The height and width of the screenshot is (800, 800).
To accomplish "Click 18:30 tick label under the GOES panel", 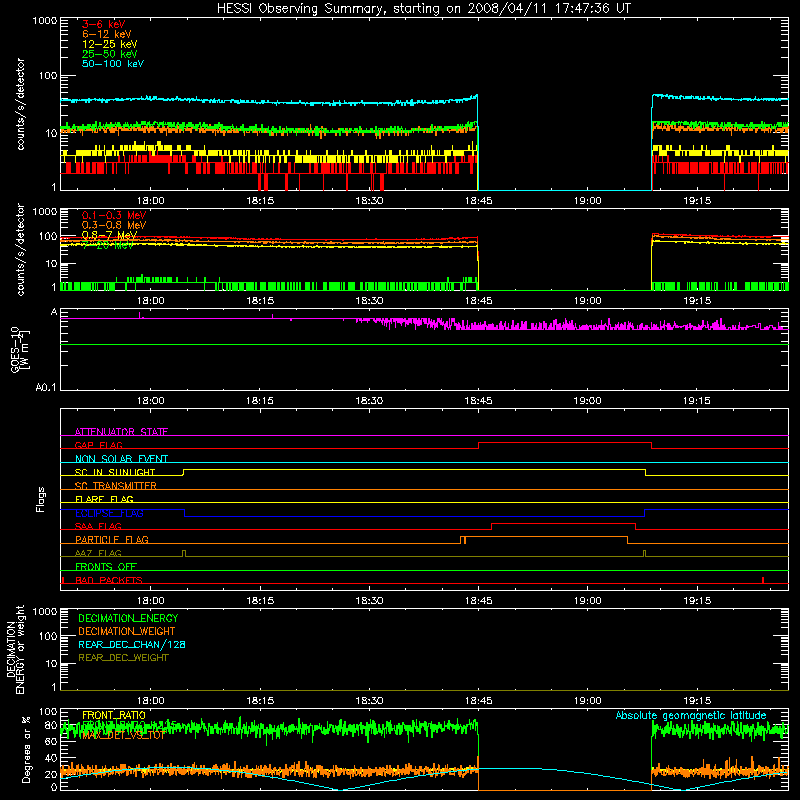I will pos(369,401).
